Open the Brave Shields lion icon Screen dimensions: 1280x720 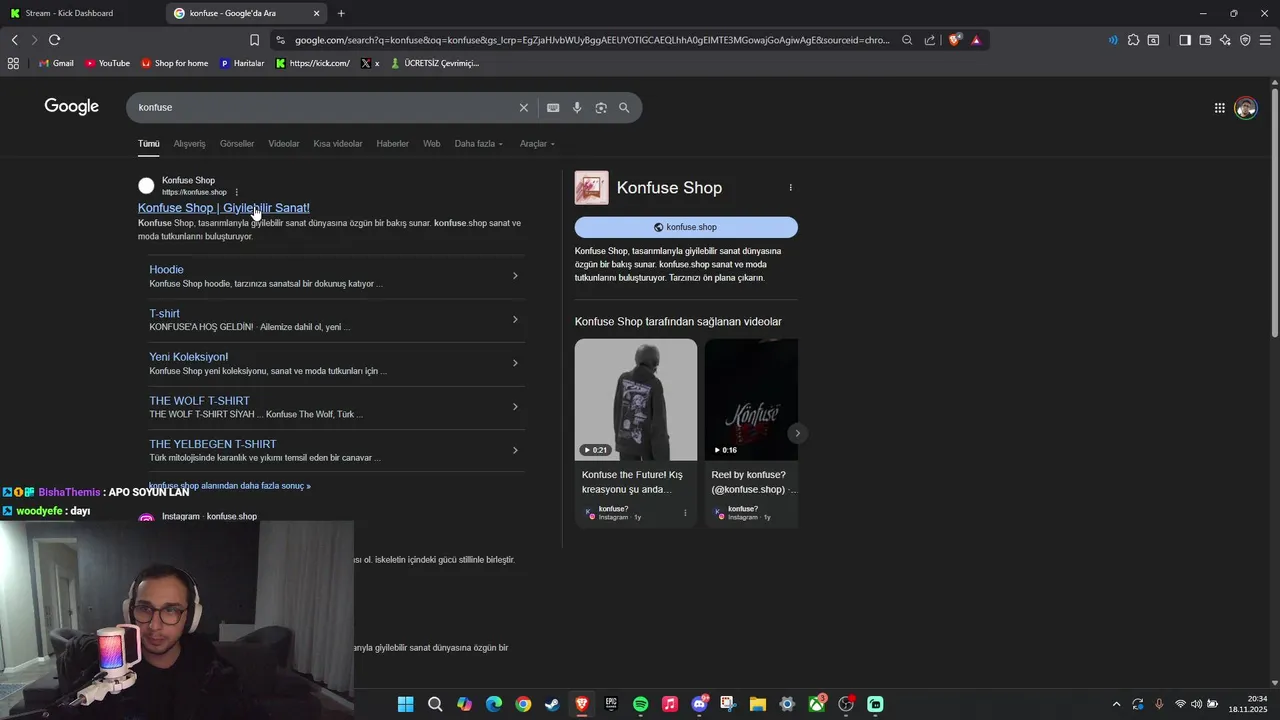(955, 40)
